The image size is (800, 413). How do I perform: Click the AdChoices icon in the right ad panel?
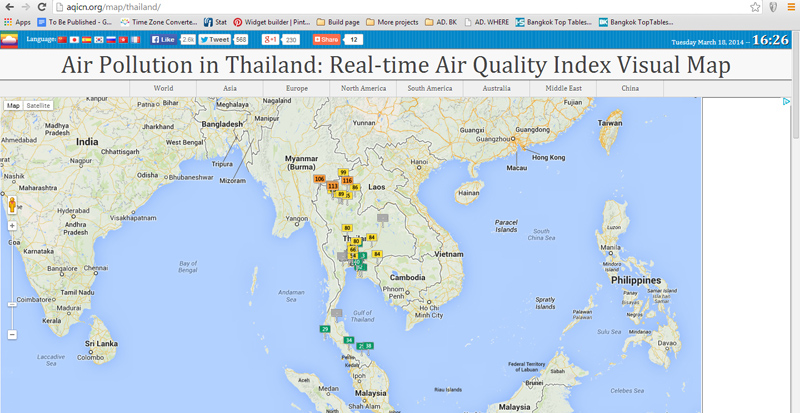point(787,102)
